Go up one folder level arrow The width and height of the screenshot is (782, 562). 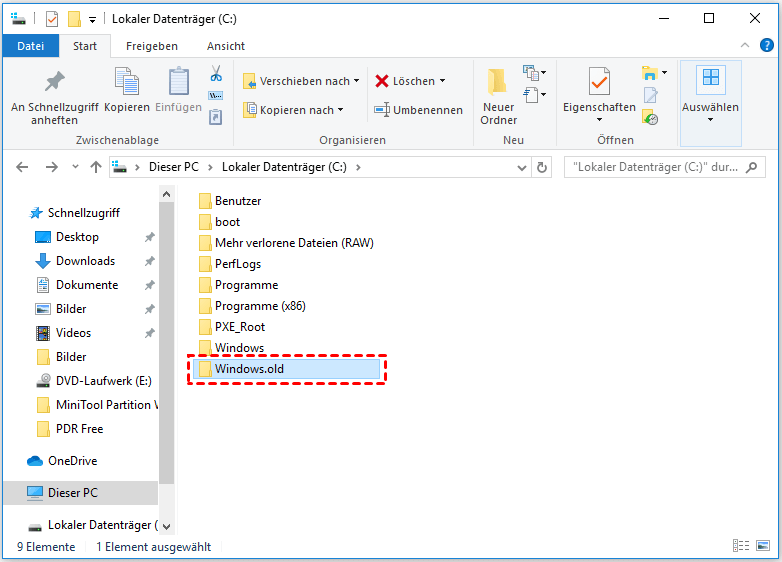96,167
